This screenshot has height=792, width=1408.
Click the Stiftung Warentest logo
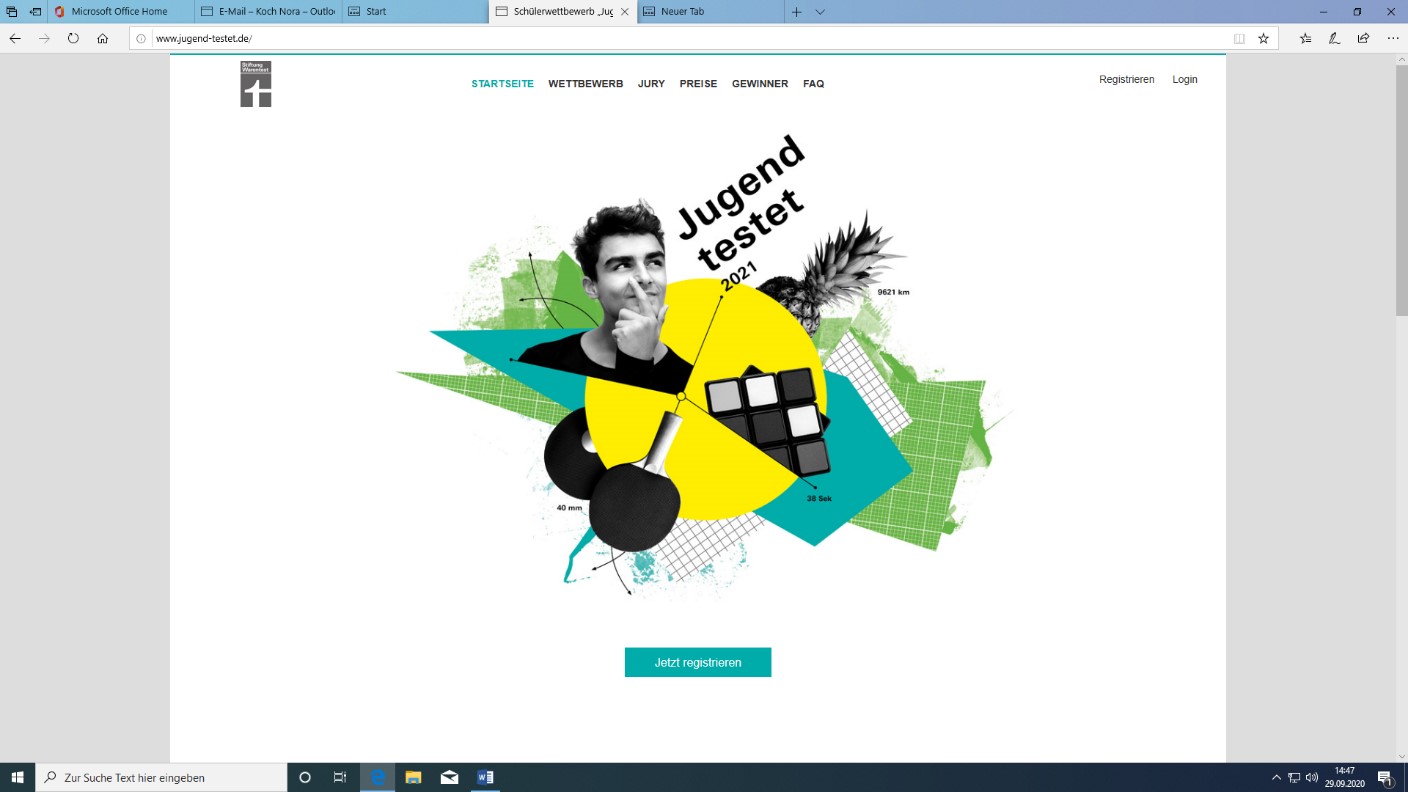(256, 84)
